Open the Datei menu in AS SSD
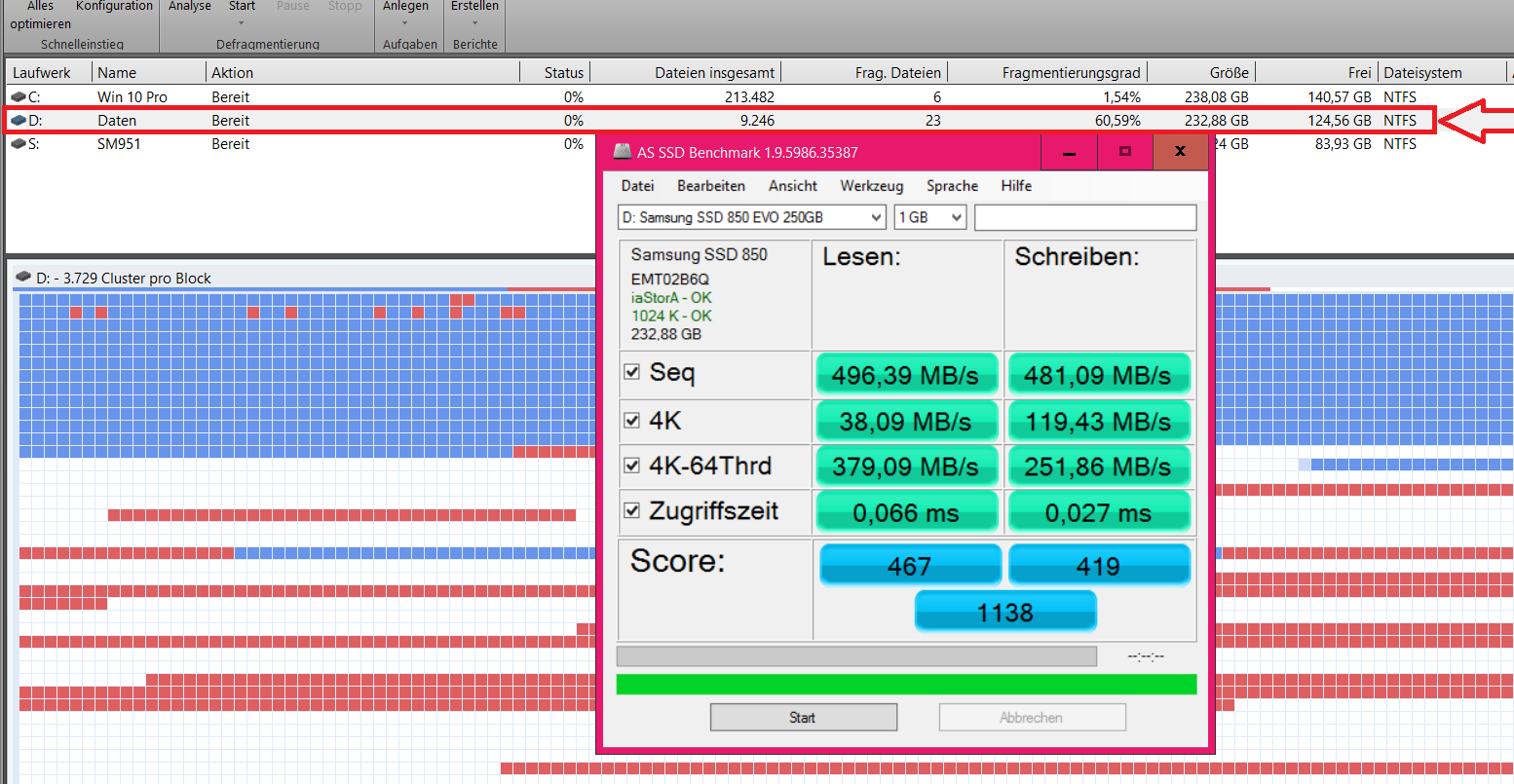The width and height of the screenshot is (1514, 784). pyautogui.click(x=637, y=185)
